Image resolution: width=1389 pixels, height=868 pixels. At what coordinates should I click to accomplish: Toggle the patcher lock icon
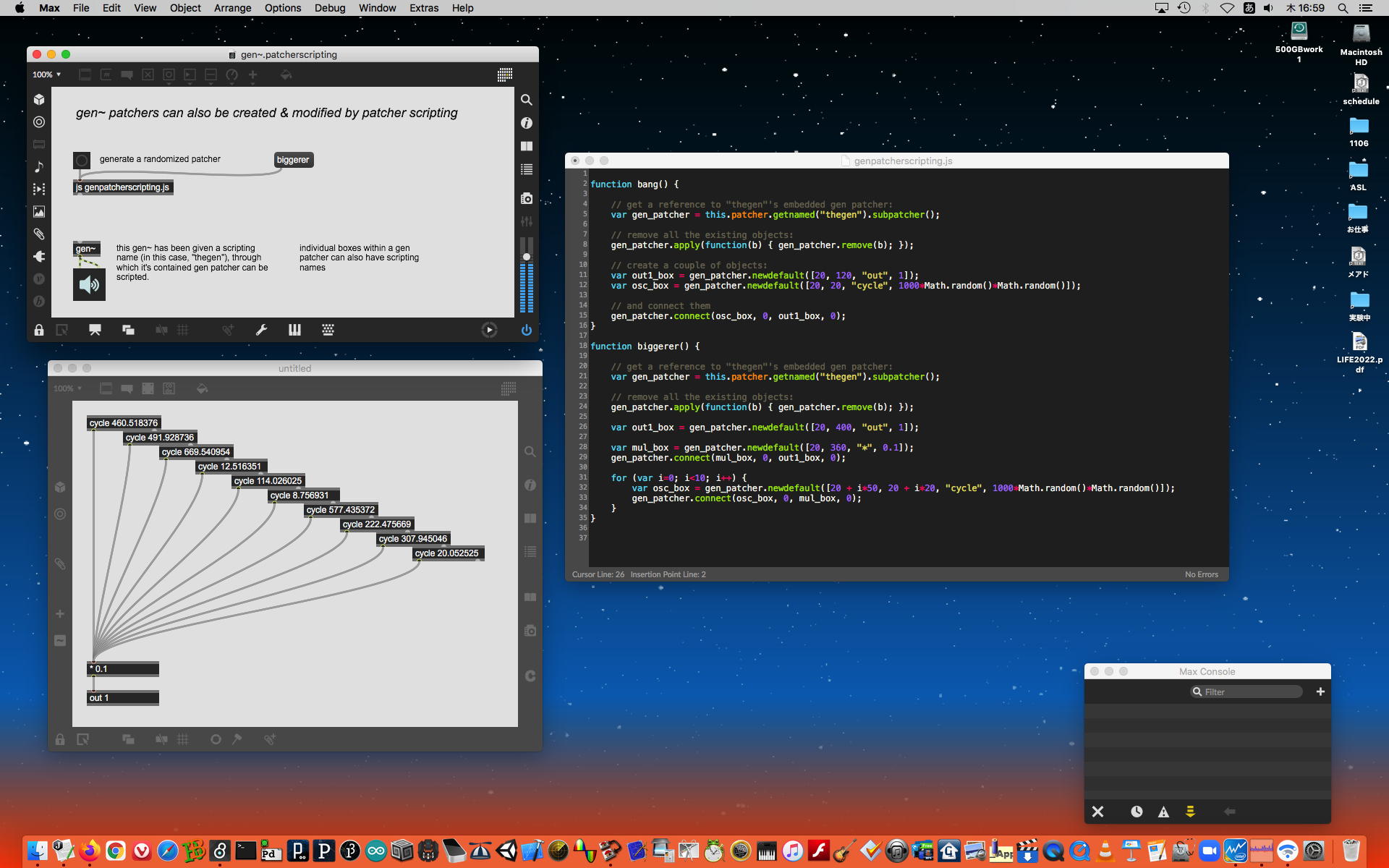tap(39, 330)
